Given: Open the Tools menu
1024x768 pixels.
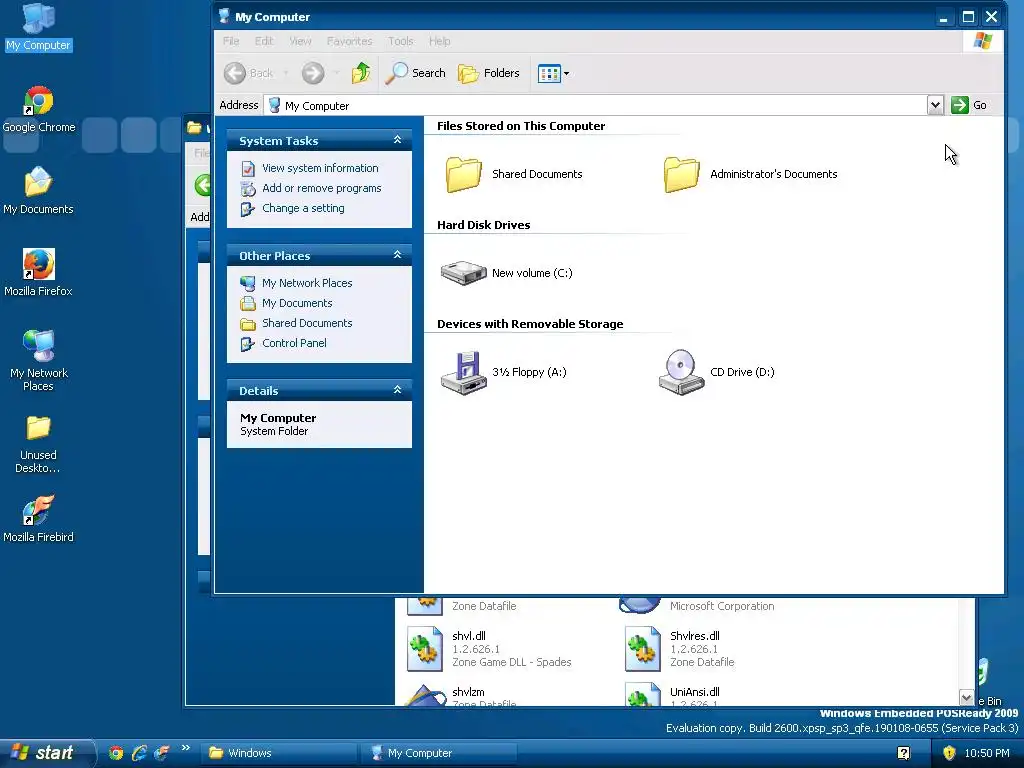Looking at the screenshot, I should 400,41.
